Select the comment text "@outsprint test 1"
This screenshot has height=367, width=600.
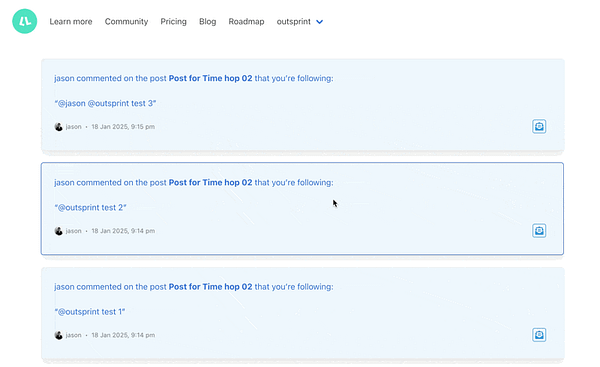pos(90,312)
